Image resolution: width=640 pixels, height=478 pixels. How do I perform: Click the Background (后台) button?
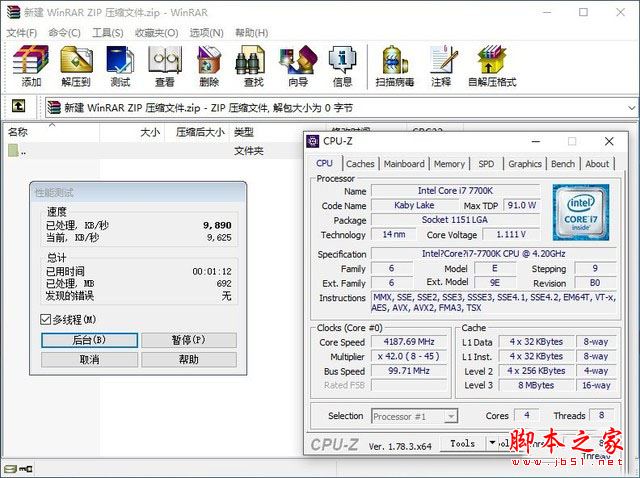[89, 340]
